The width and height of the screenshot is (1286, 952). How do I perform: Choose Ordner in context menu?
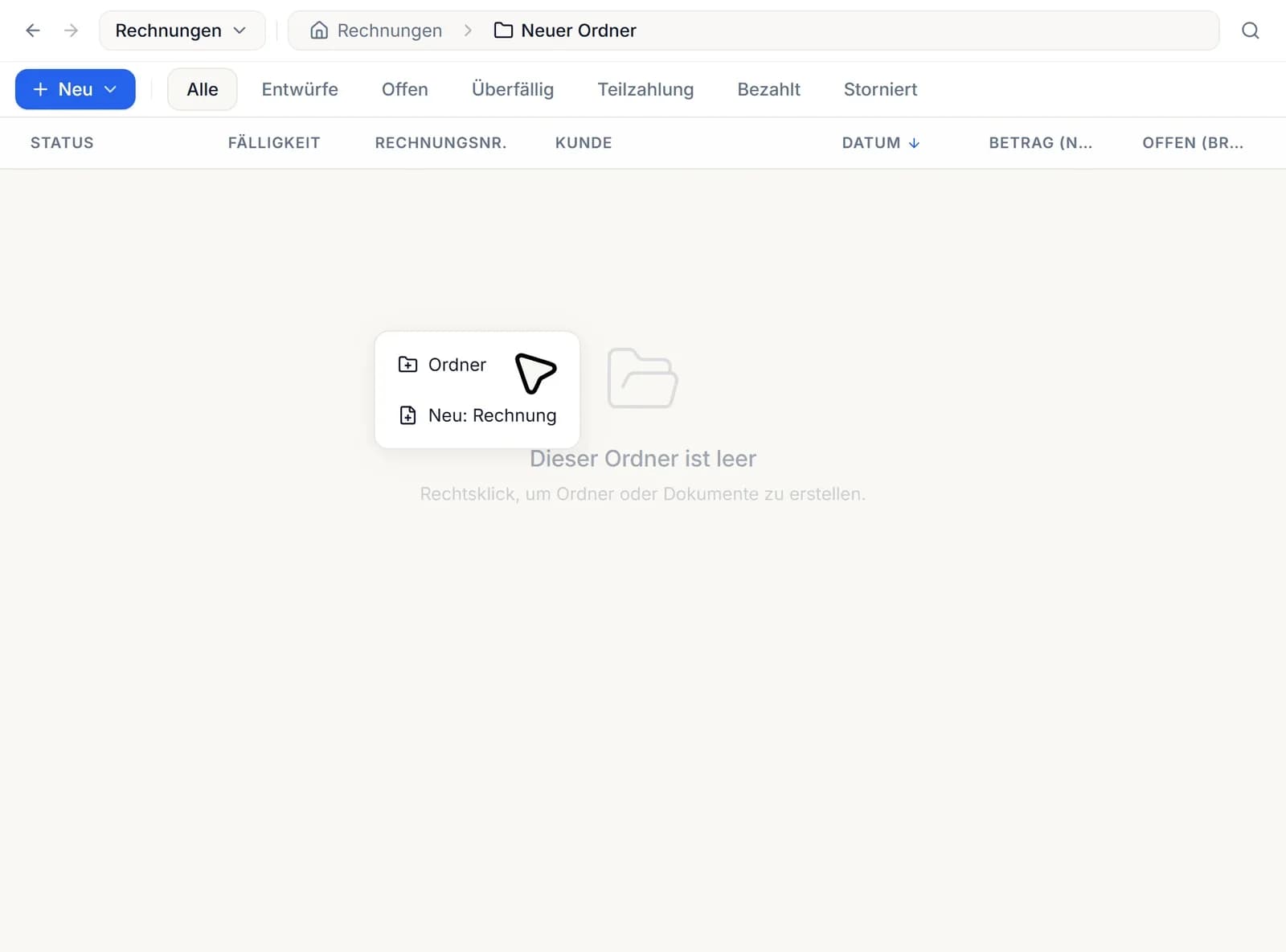pyautogui.click(x=477, y=365)
